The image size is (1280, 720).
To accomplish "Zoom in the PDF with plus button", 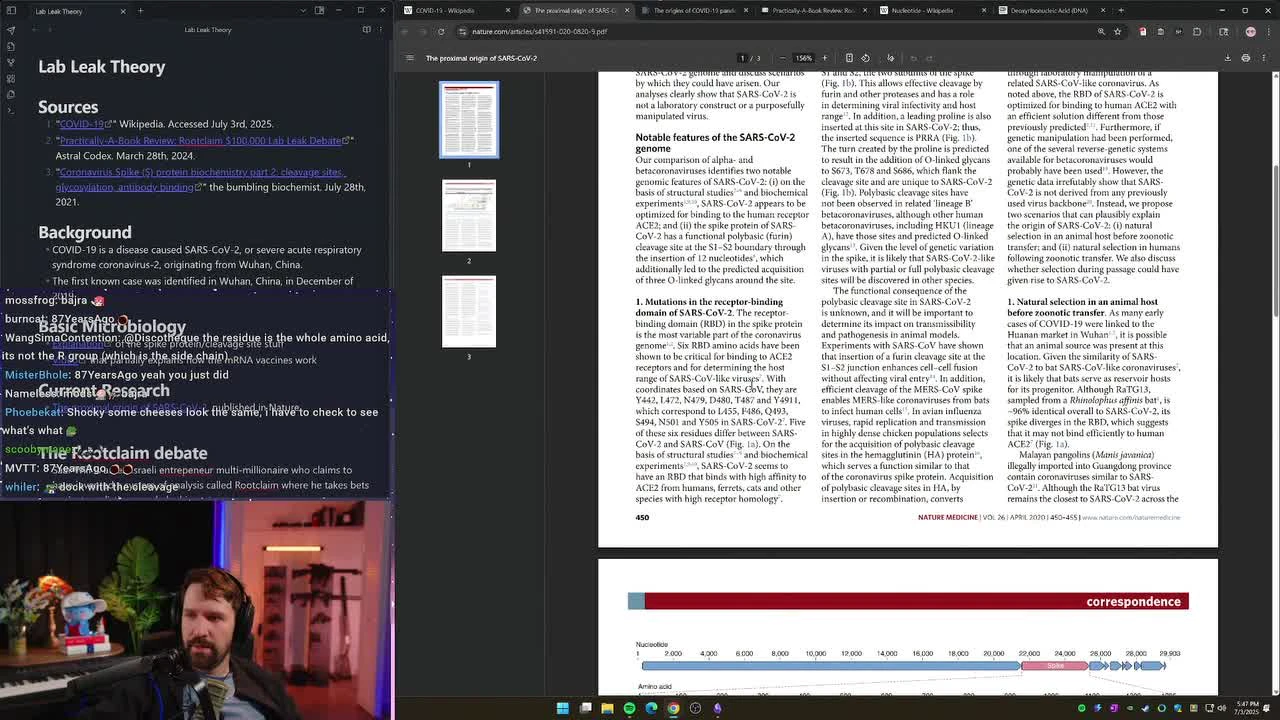I will (824, 58).
